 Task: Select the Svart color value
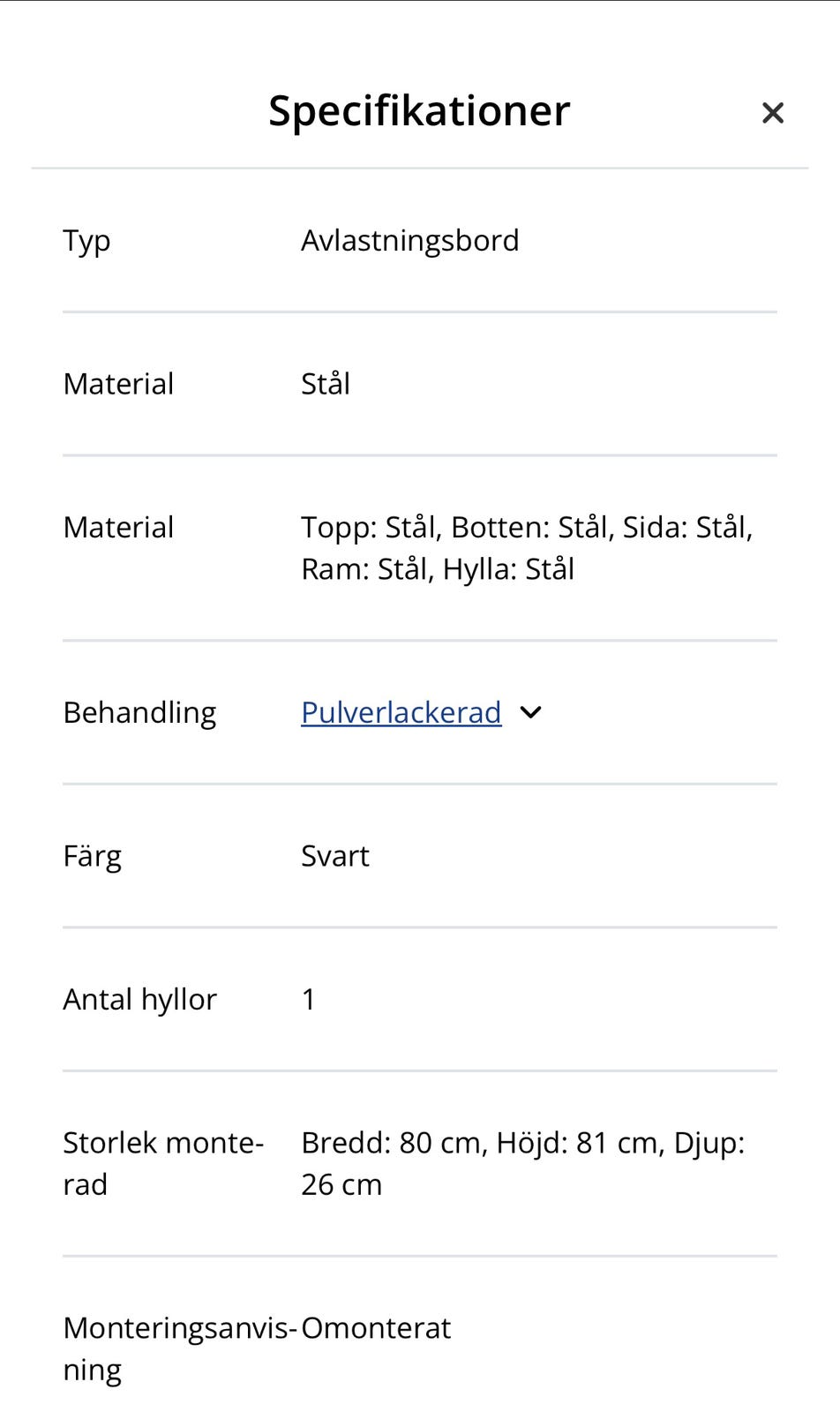335,856
